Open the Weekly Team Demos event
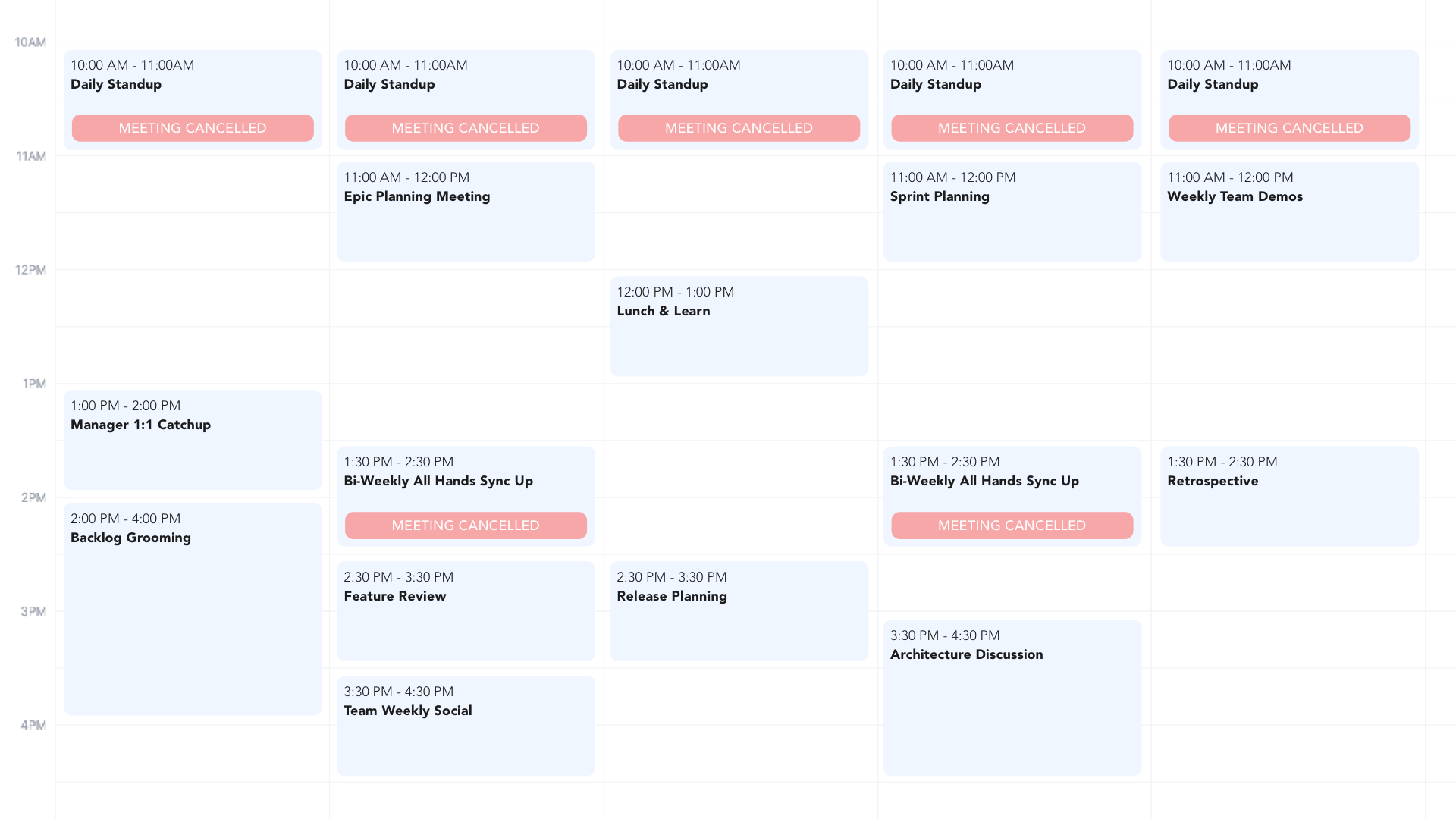The height and width of the screenshot is (819, 1456). coord(1288,211)
